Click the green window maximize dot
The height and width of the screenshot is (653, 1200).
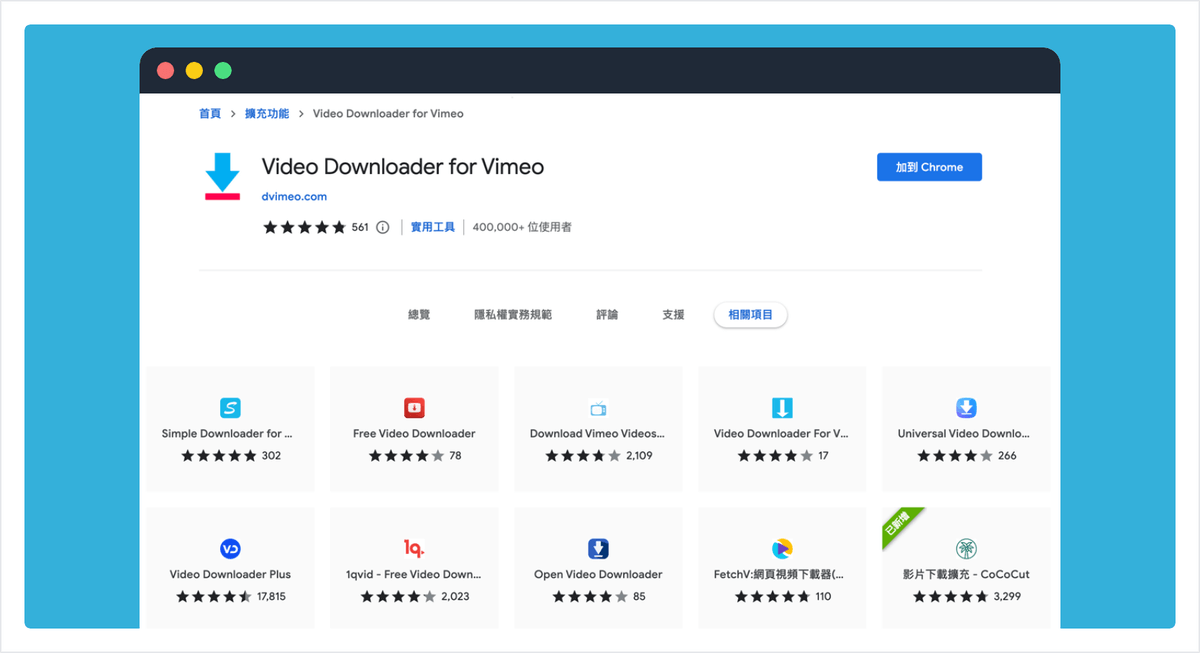point(223,71)
